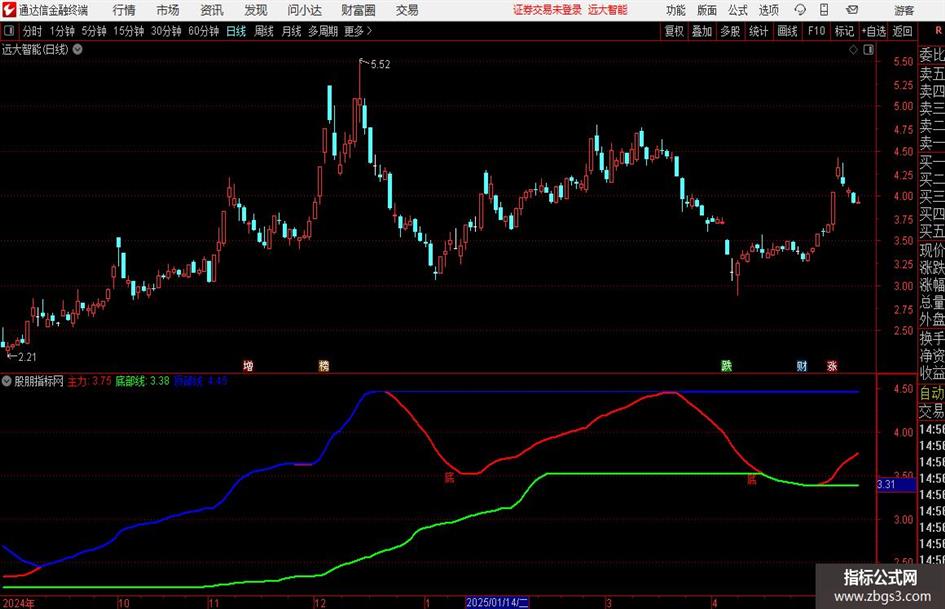Click the 5.52 high price label
Viewport: 945px width, 609px height.
(380, 65)
